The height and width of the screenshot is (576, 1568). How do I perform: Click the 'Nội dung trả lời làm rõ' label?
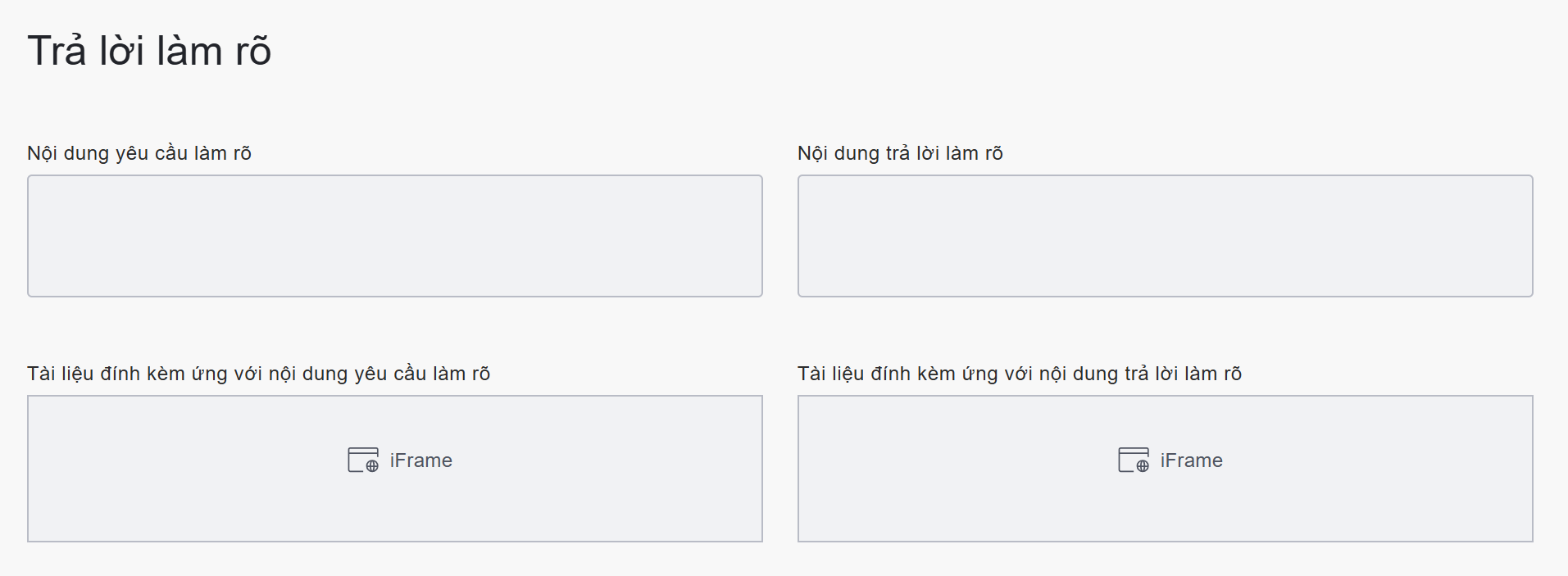click(900, 153)
